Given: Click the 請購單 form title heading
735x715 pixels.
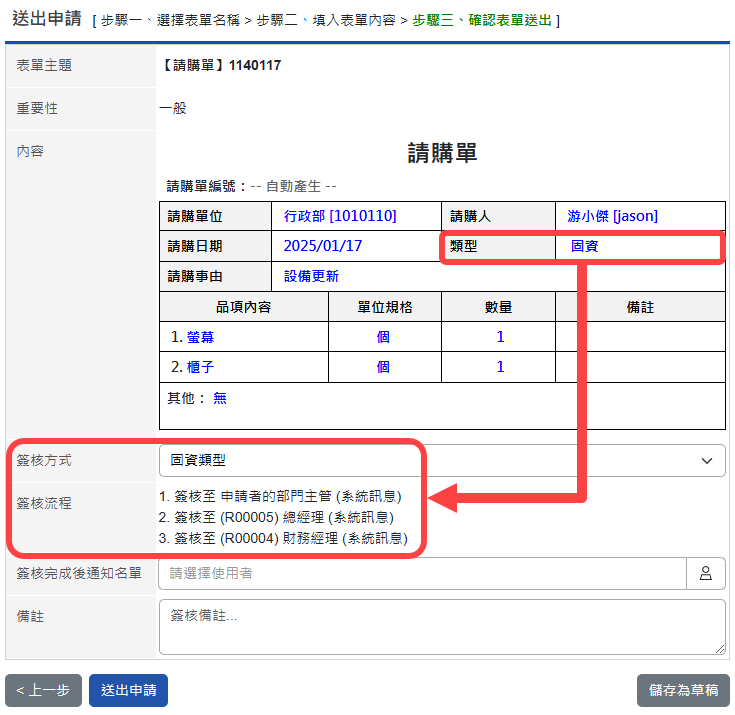Looking at the screenshot, I should [442, 153].
